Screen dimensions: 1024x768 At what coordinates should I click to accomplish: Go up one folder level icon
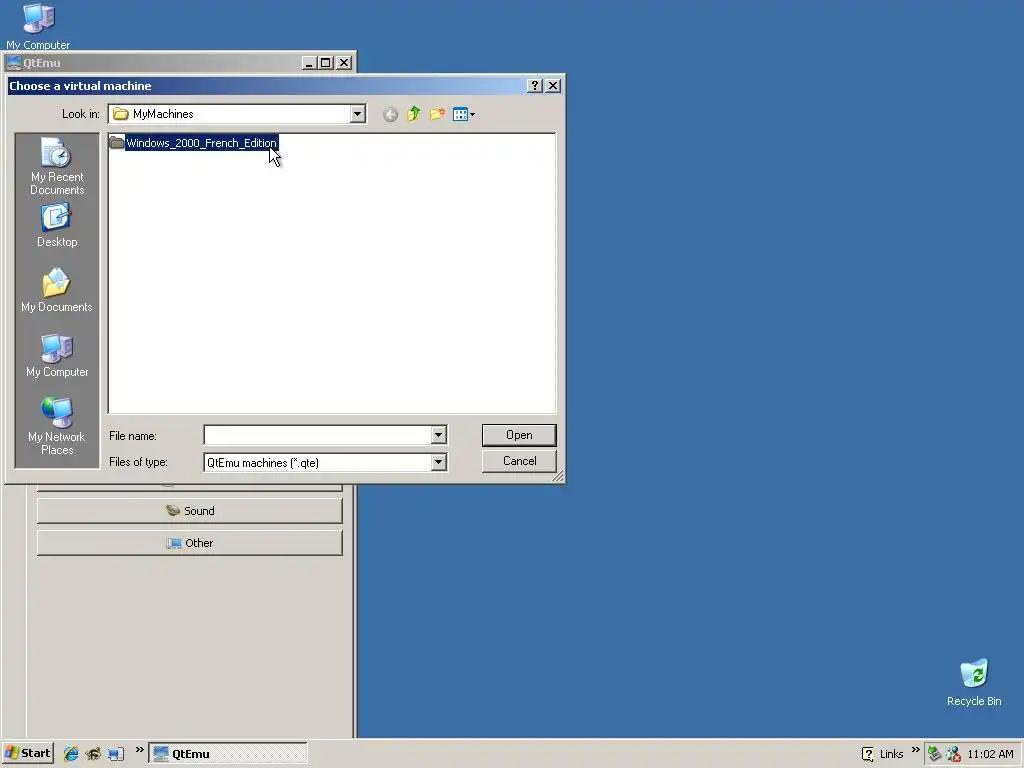pos(413,114)
